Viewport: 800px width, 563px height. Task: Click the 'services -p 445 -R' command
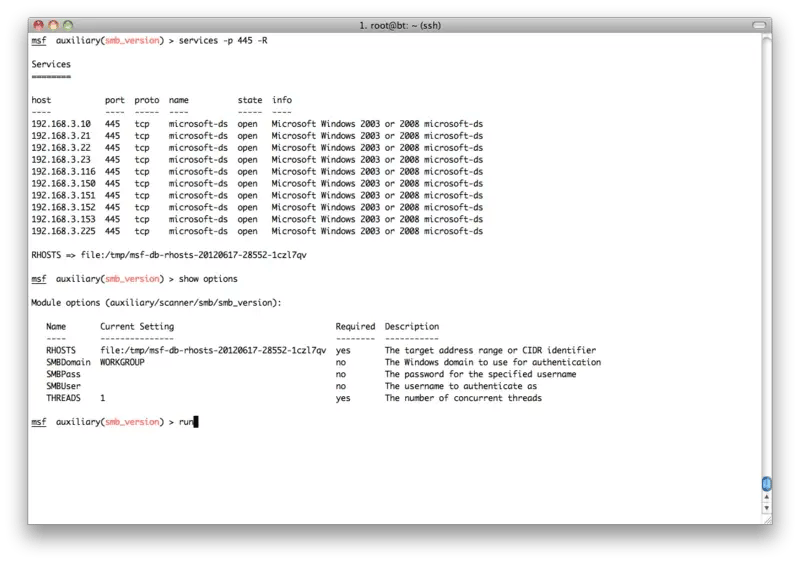pyautogui.click(x=224, y=40)
